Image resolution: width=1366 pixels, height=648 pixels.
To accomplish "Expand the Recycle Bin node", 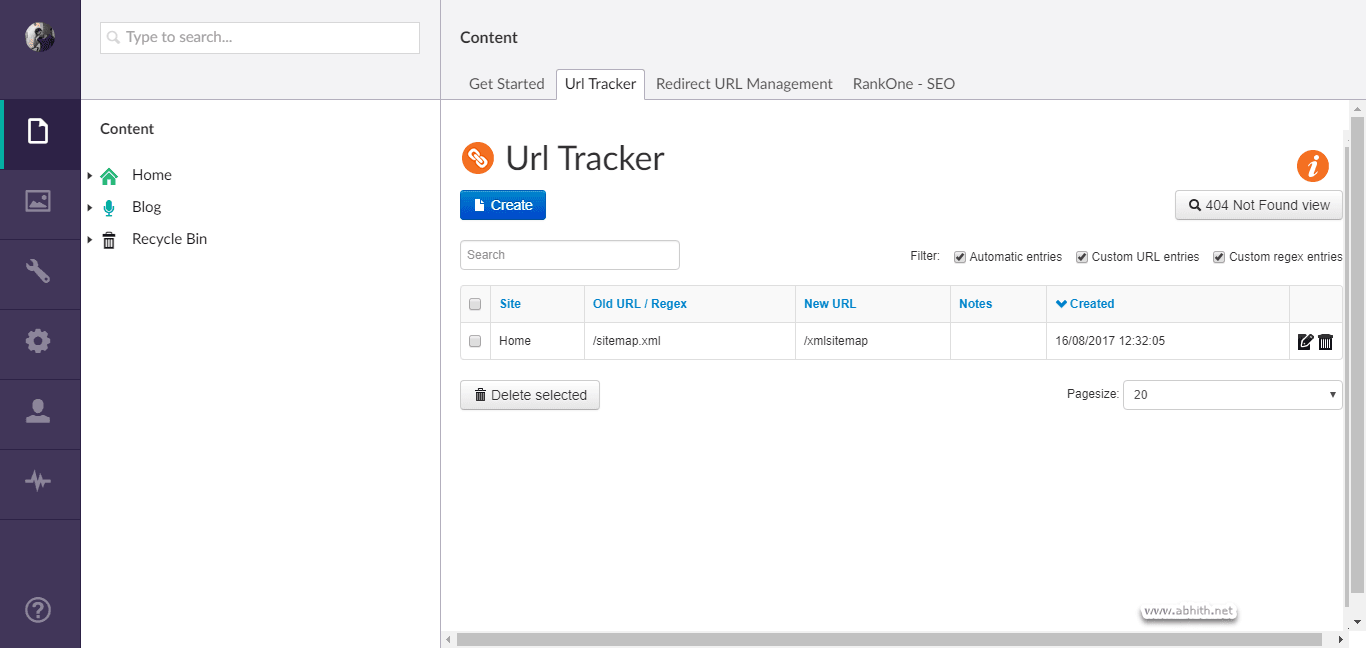I will [92, 239].
